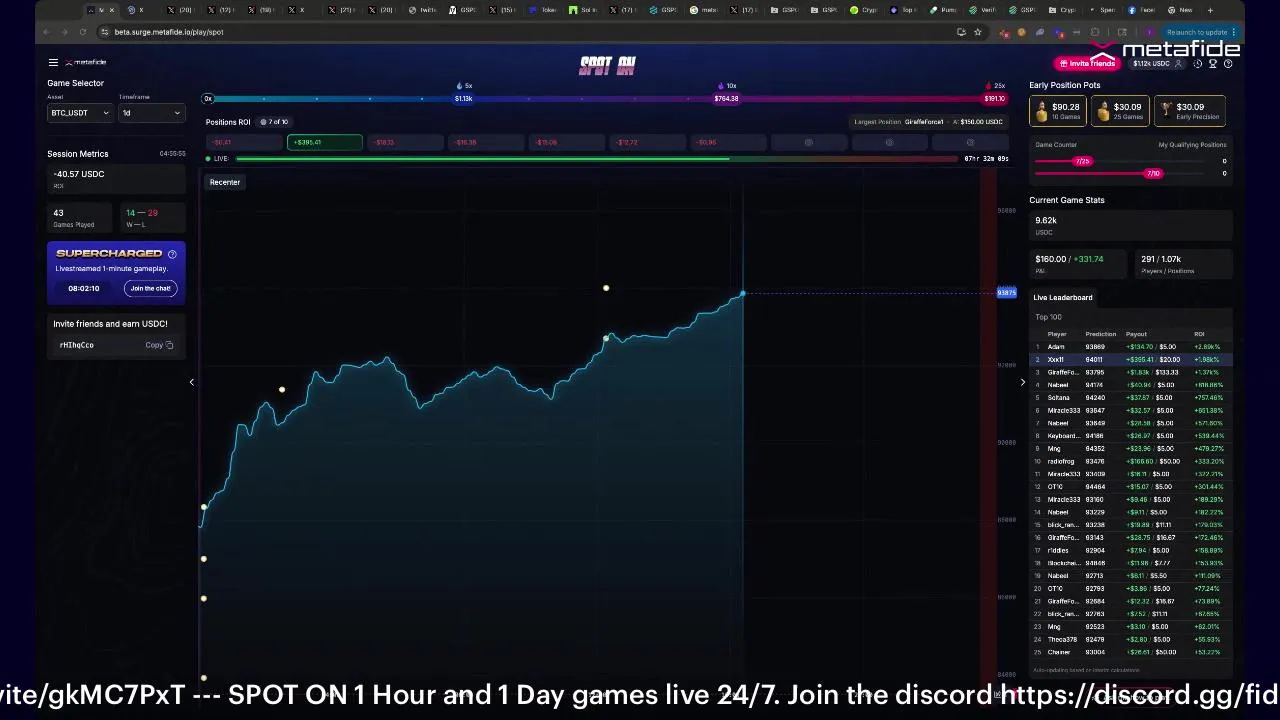Select the $30.09 Early Precision pot
The height and width of the screenshot is (720, 1280).
point(1190,111)
